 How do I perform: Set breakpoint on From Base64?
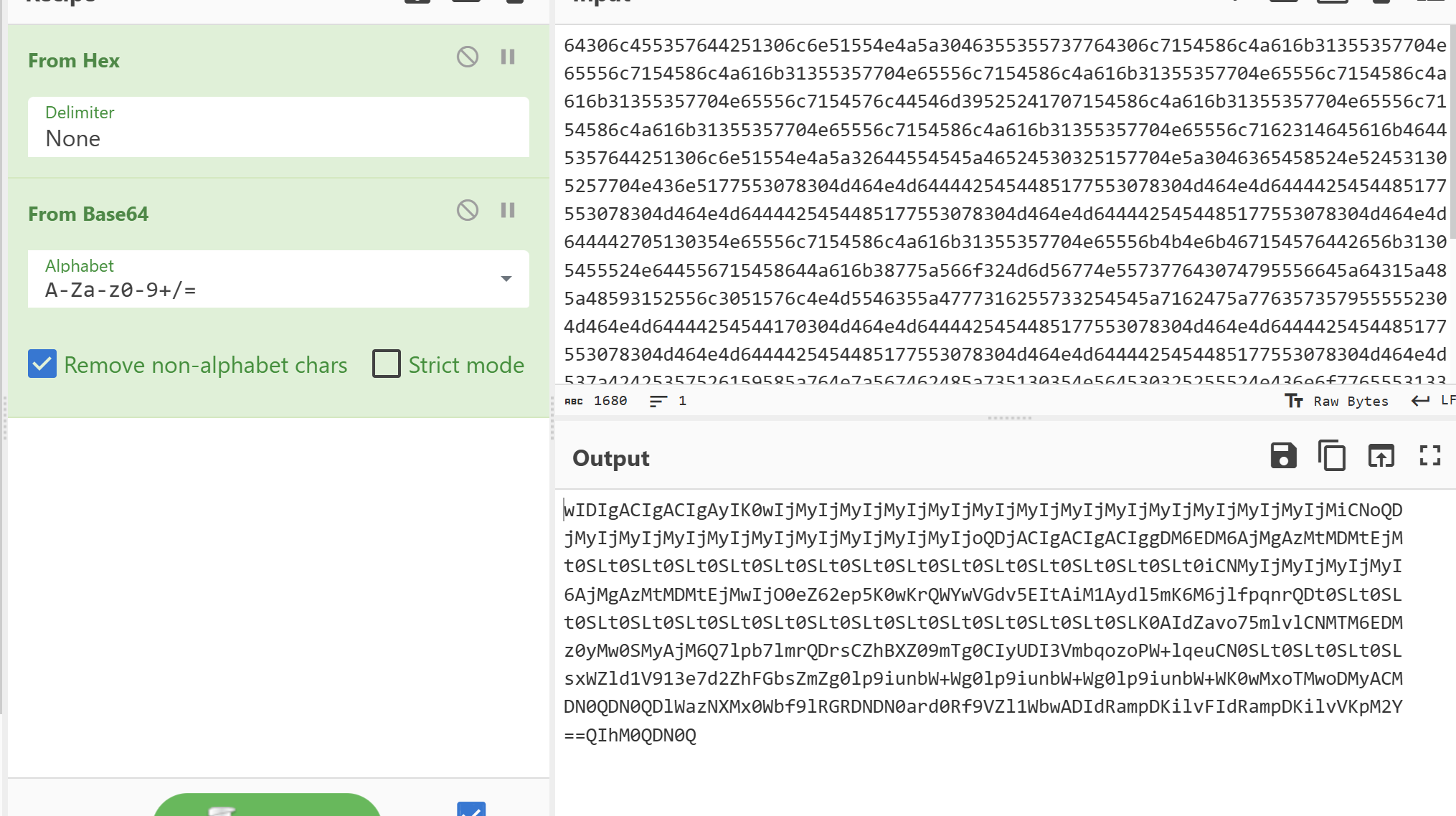coord(508,210)
